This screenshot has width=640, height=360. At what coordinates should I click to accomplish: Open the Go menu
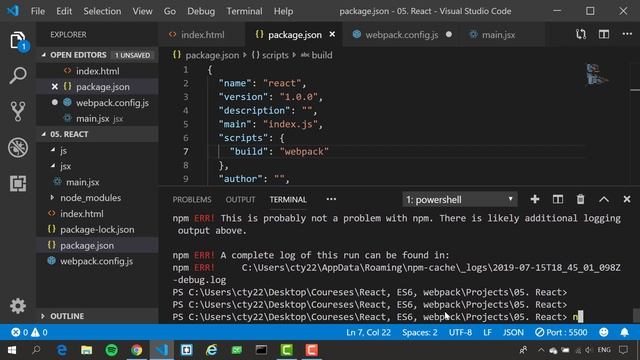(x=170, y=11)
